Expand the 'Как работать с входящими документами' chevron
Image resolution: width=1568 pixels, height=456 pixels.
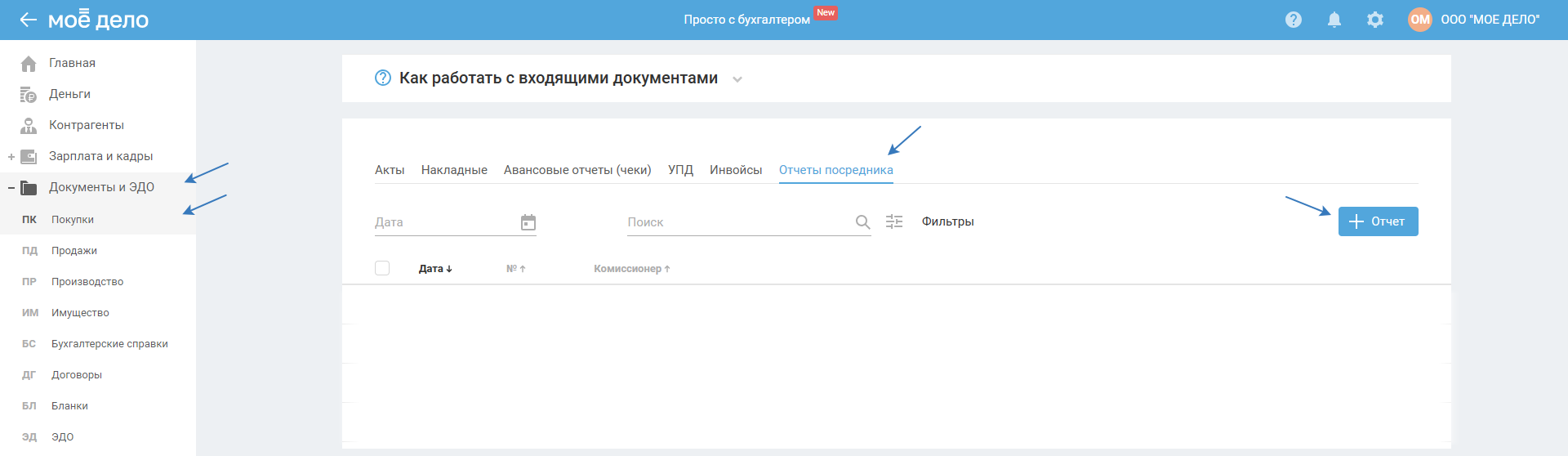[737, 79]
